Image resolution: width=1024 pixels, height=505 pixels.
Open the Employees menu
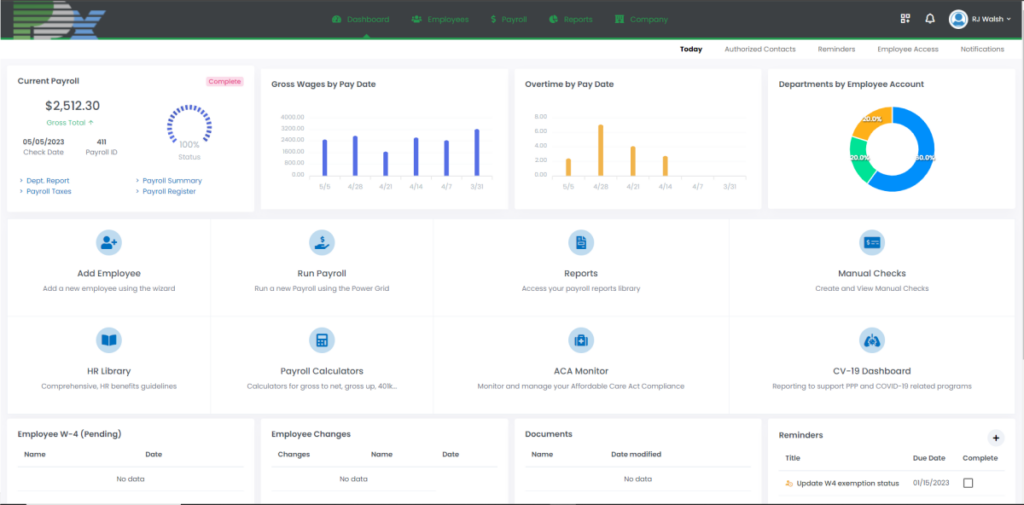[439, 19]
